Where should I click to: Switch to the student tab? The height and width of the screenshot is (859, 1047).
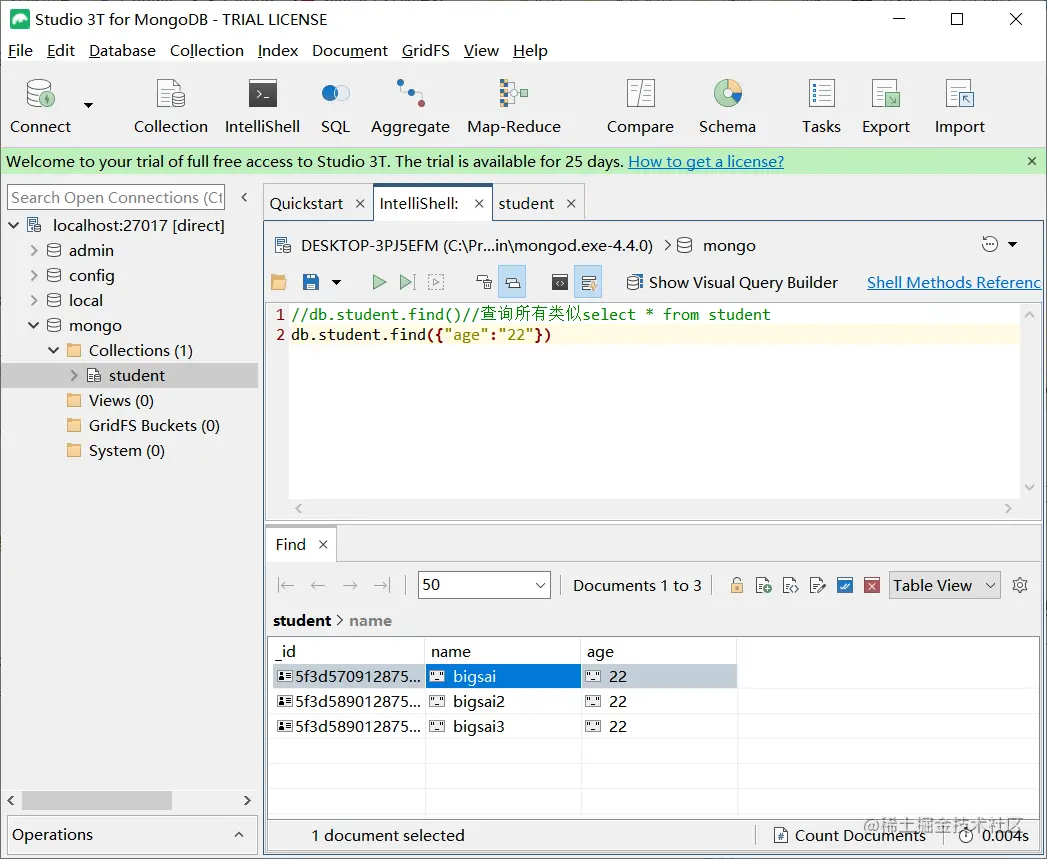tap(526, 204)
